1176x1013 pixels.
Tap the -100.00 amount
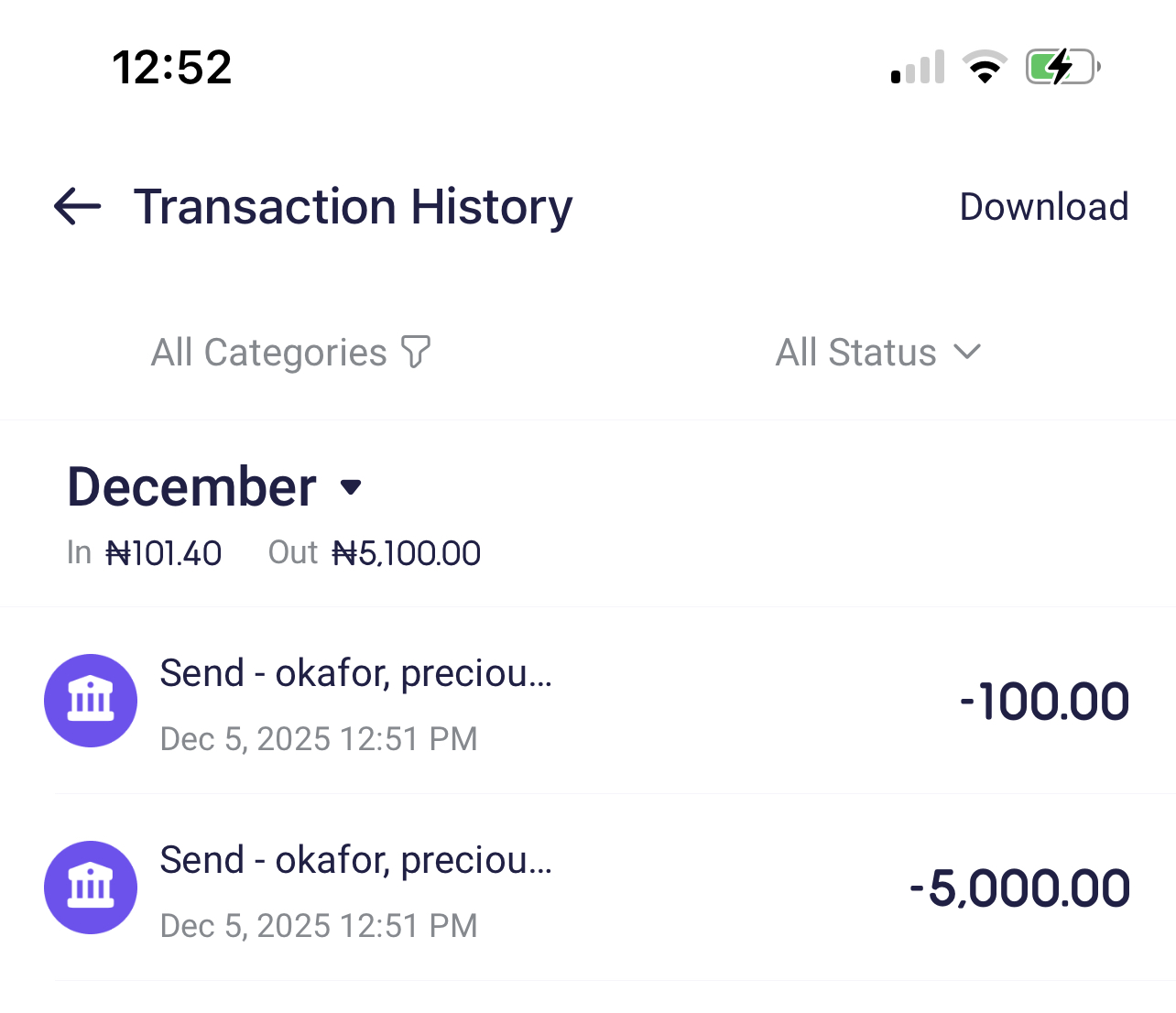point(1044,702)
